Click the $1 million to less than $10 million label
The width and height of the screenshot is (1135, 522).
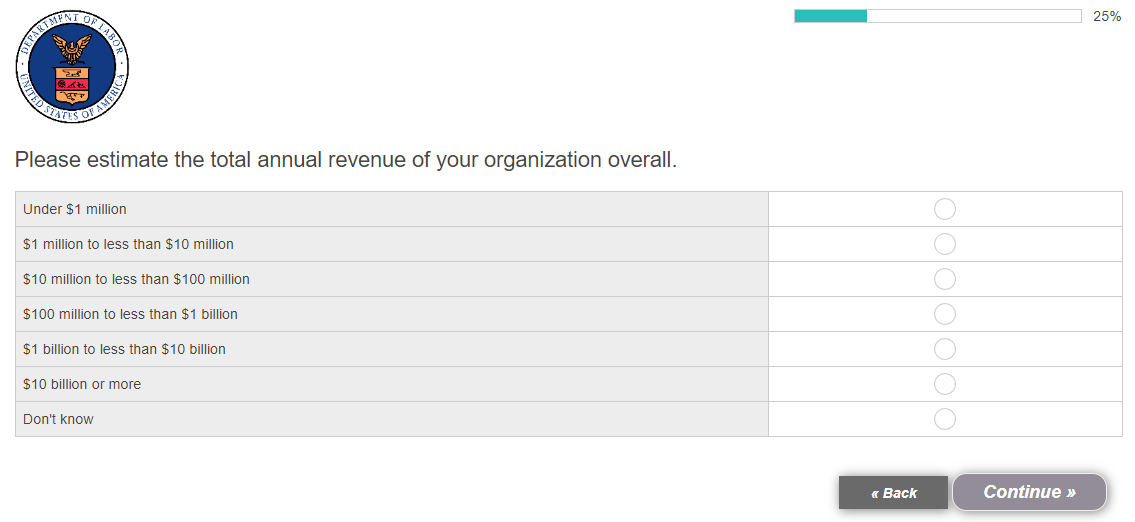[128, 244]
